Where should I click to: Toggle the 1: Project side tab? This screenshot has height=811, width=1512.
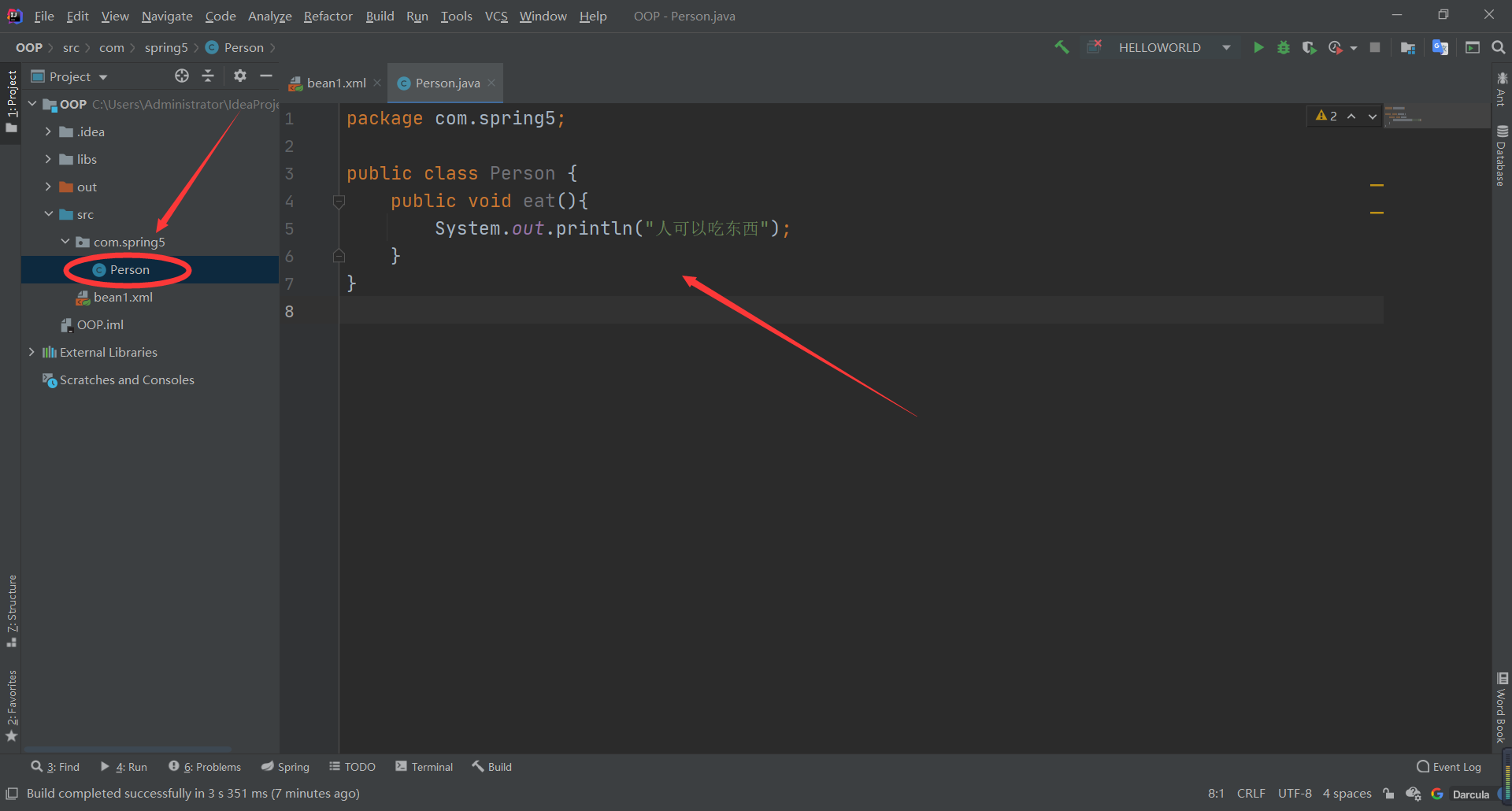(11, 101)
